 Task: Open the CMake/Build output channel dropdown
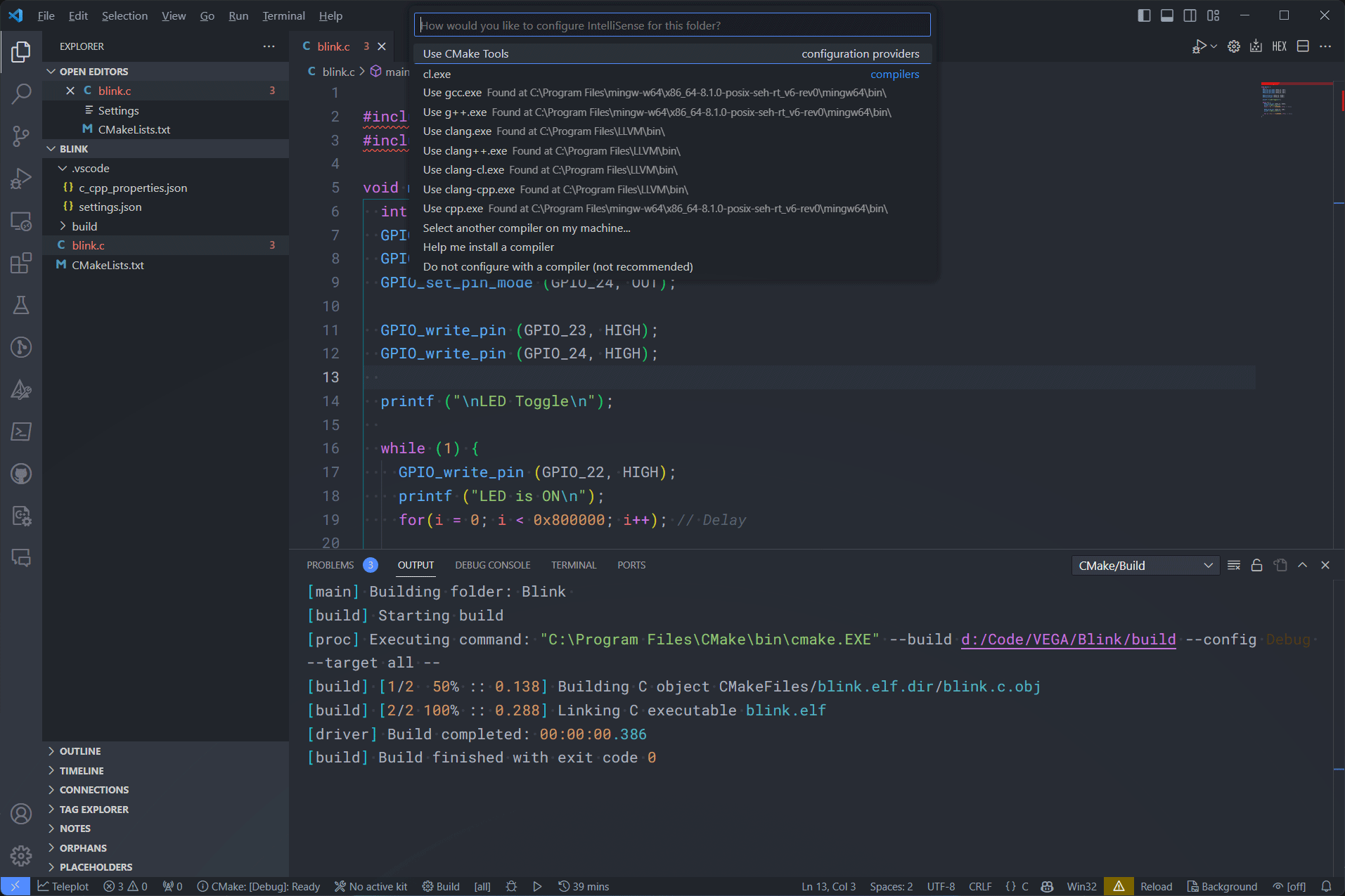point(1145,566)
